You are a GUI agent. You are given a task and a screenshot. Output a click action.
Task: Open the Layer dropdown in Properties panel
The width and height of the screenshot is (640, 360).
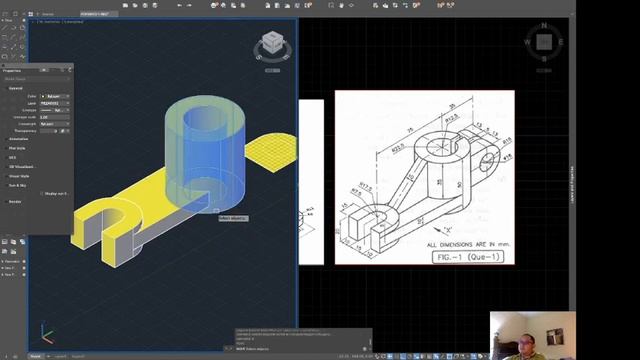coord(55,103)
